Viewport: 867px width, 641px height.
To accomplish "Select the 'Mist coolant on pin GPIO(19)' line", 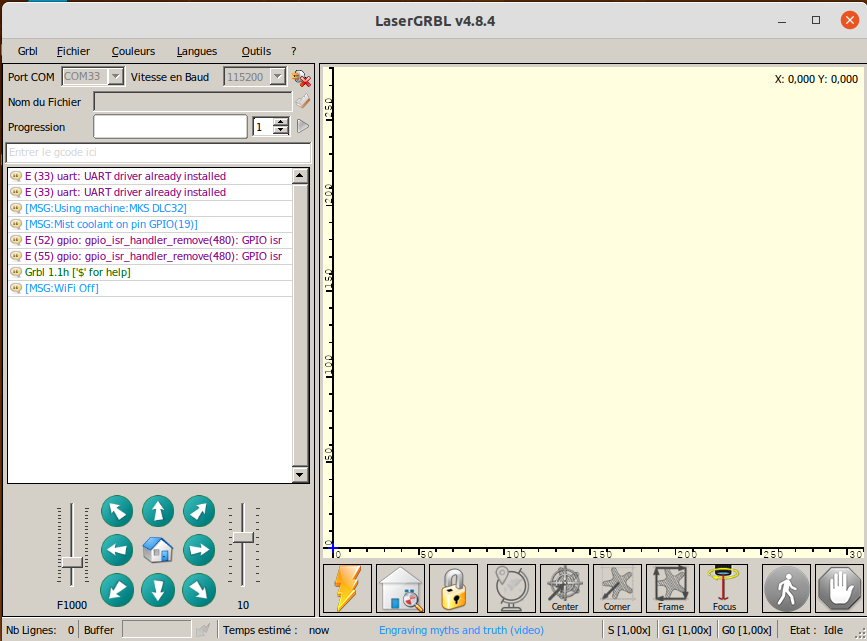I will point(150,224).
